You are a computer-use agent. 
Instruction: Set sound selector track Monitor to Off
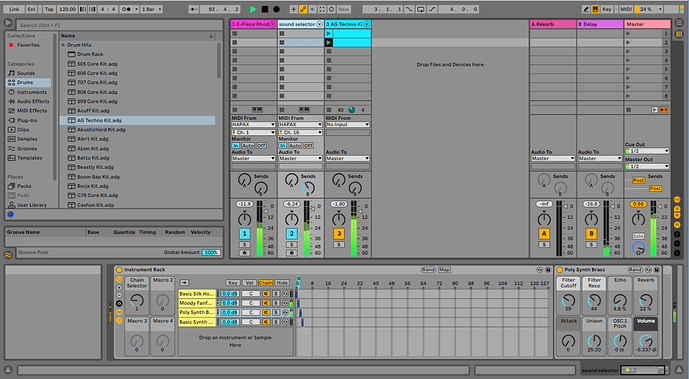coord(308,145)
